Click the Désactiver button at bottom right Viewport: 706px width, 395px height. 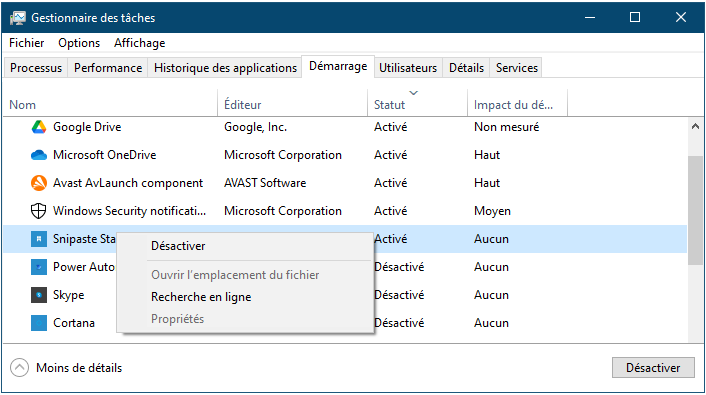coord(653,368)
